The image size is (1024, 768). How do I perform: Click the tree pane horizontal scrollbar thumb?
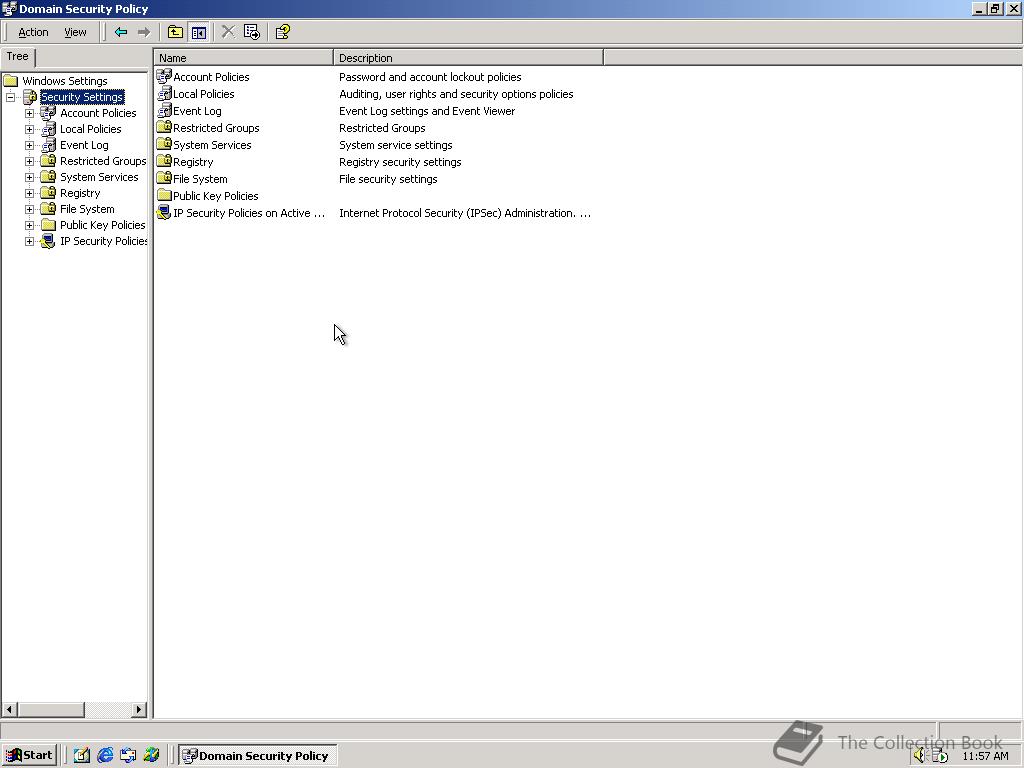[51, 709]
